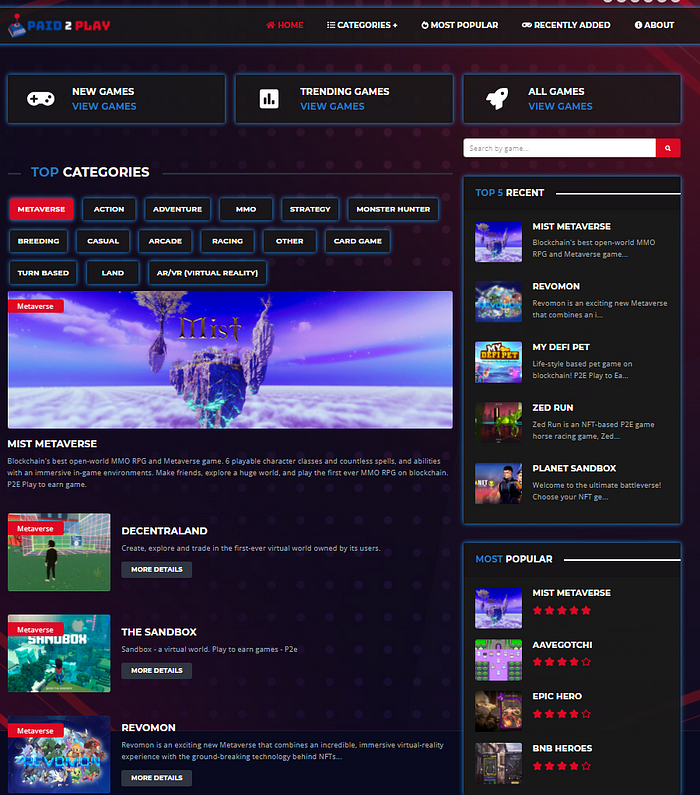Click the Decentraland title

point(164,531)
